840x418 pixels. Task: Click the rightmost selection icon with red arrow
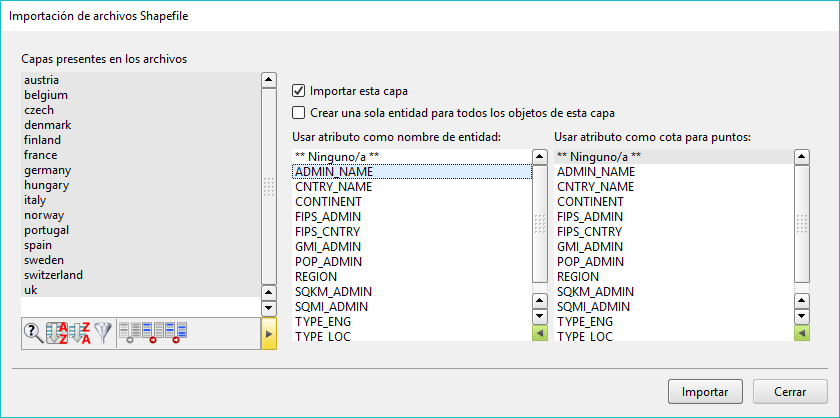(176, 333)
